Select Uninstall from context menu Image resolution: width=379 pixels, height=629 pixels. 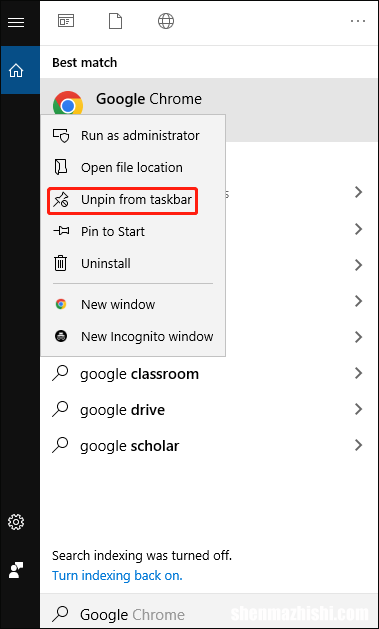[x=133, y=264]
